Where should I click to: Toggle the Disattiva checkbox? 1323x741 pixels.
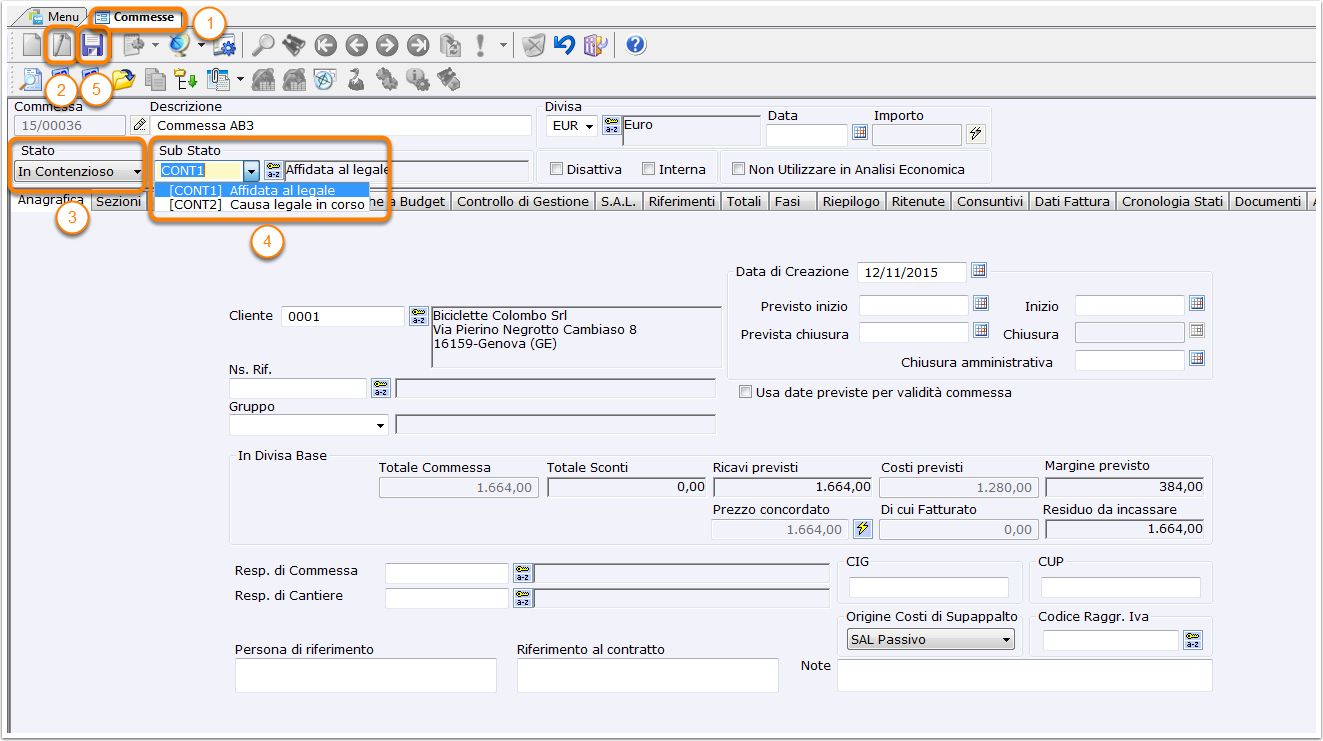point(557,170)
